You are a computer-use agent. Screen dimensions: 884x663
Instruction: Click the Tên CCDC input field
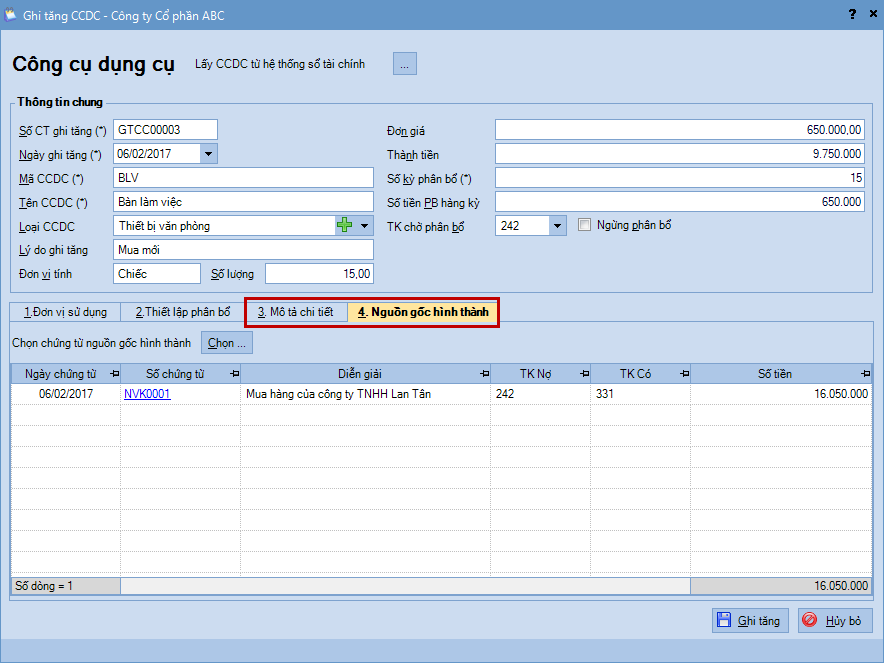(x=243, y=202)
